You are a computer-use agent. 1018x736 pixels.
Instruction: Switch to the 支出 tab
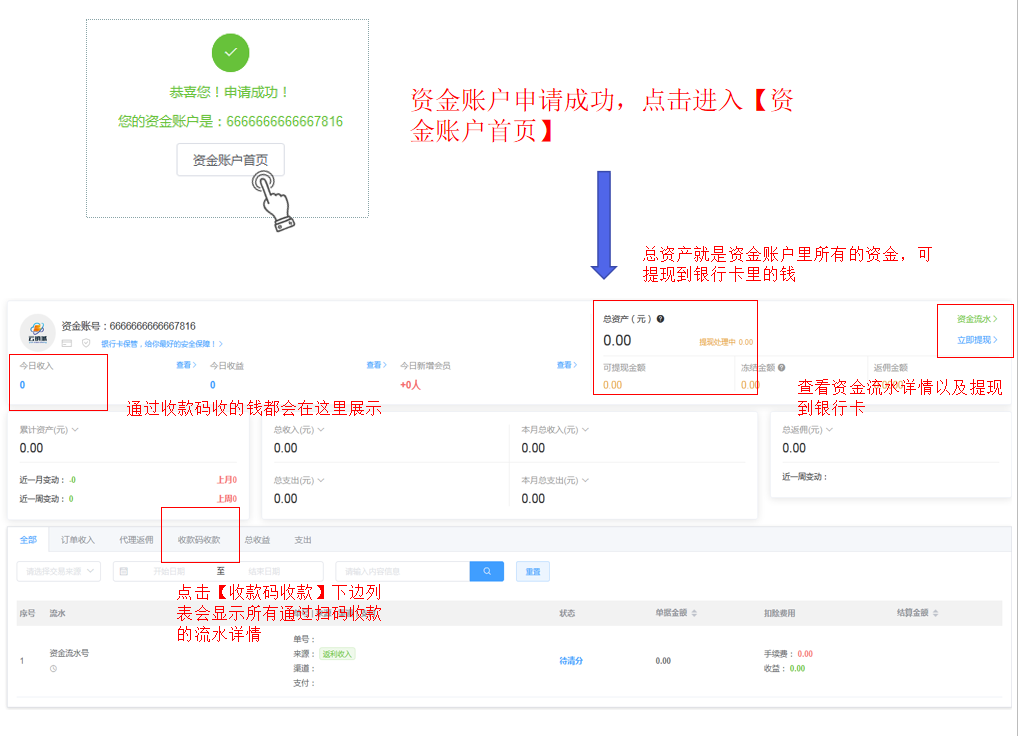pyautogui.click(x=303, y=540)
